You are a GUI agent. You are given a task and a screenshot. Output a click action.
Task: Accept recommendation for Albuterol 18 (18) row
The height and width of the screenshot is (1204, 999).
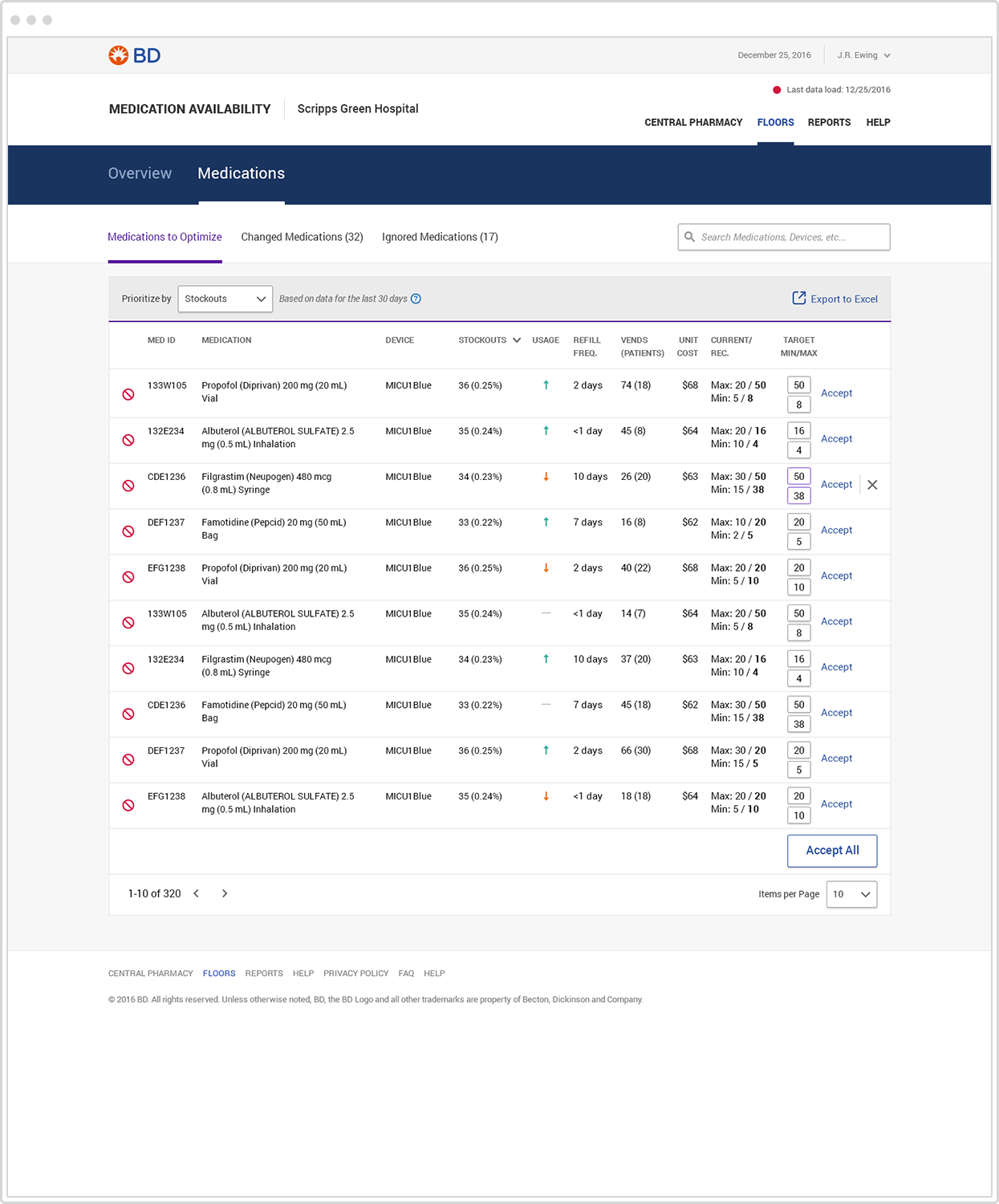[836, 804]
